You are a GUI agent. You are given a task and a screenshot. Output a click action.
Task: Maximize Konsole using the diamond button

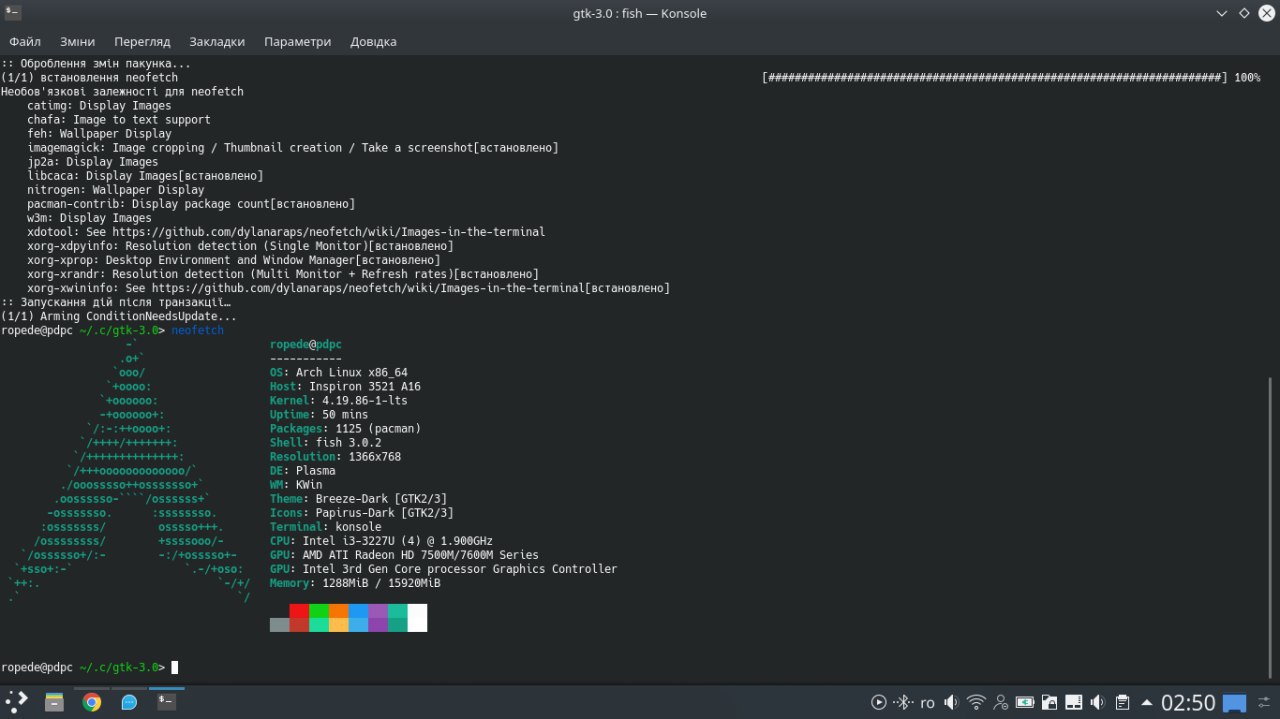1244,14
